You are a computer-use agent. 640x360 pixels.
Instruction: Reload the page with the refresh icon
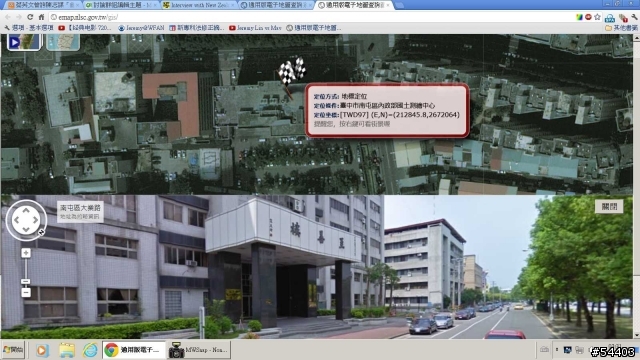[x=30, y=17]
